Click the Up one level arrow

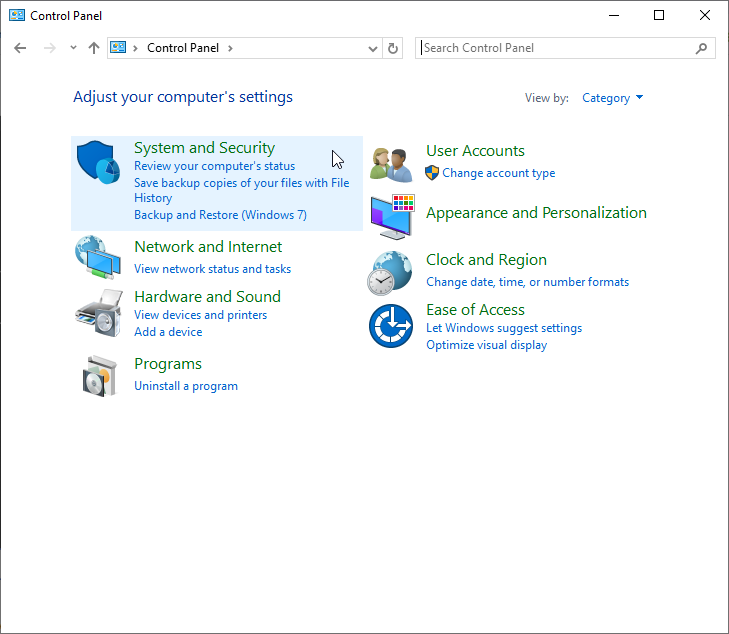[94, 48]
